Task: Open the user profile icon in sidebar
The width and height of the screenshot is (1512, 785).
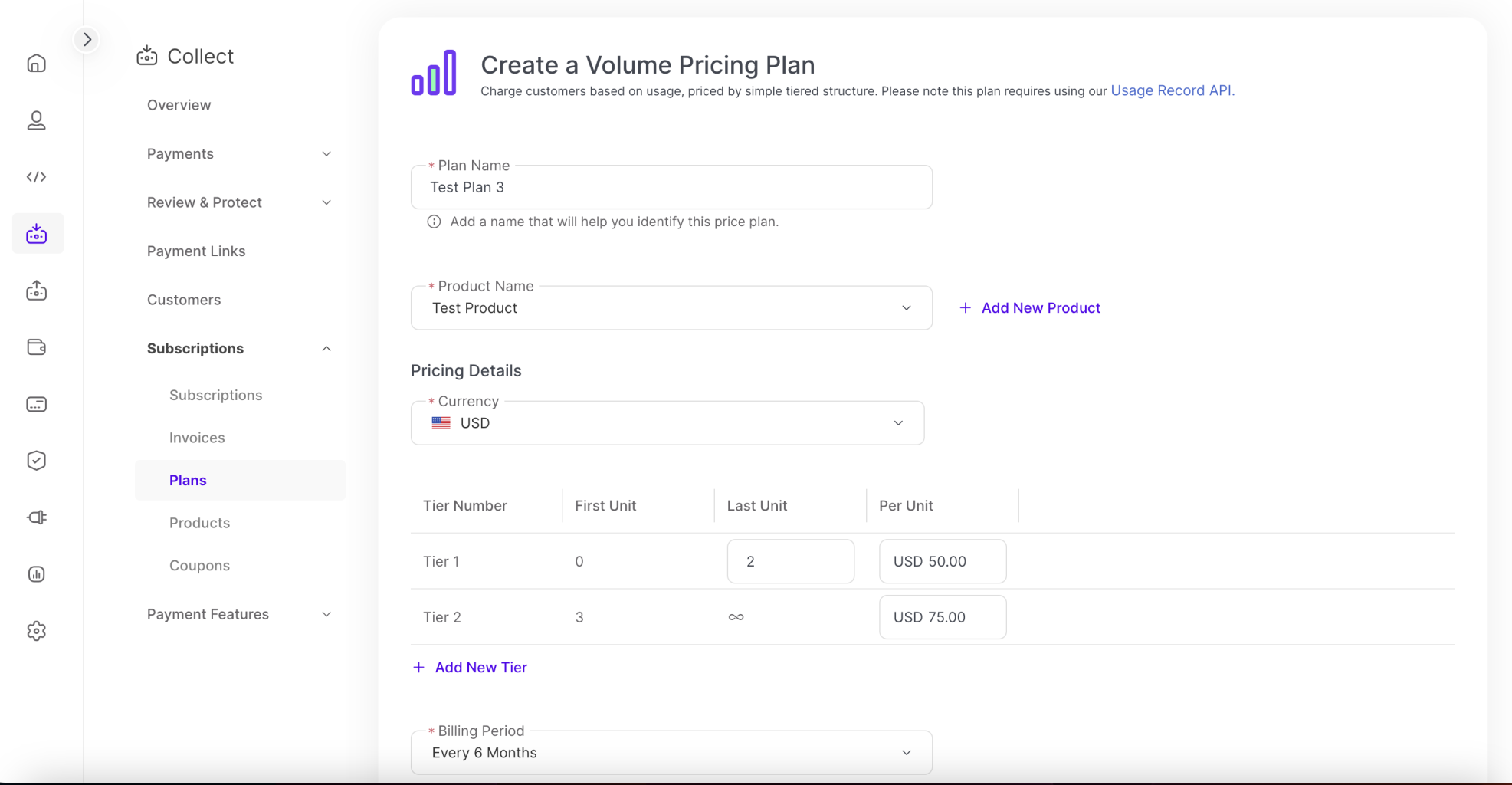Action: [36, 120]
